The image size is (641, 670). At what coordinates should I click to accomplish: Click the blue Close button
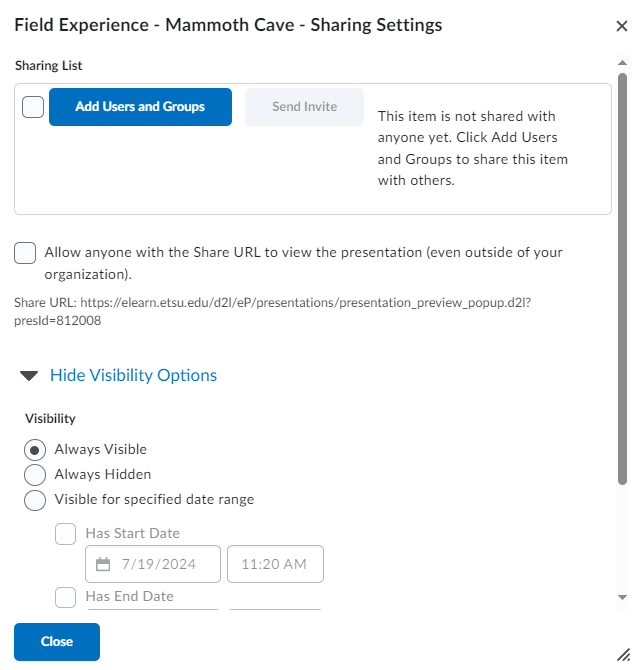[57, 642]
